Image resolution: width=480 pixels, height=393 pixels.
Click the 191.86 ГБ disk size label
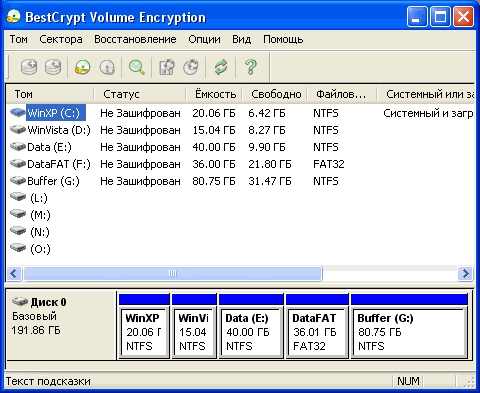click(x=36, y=330)
